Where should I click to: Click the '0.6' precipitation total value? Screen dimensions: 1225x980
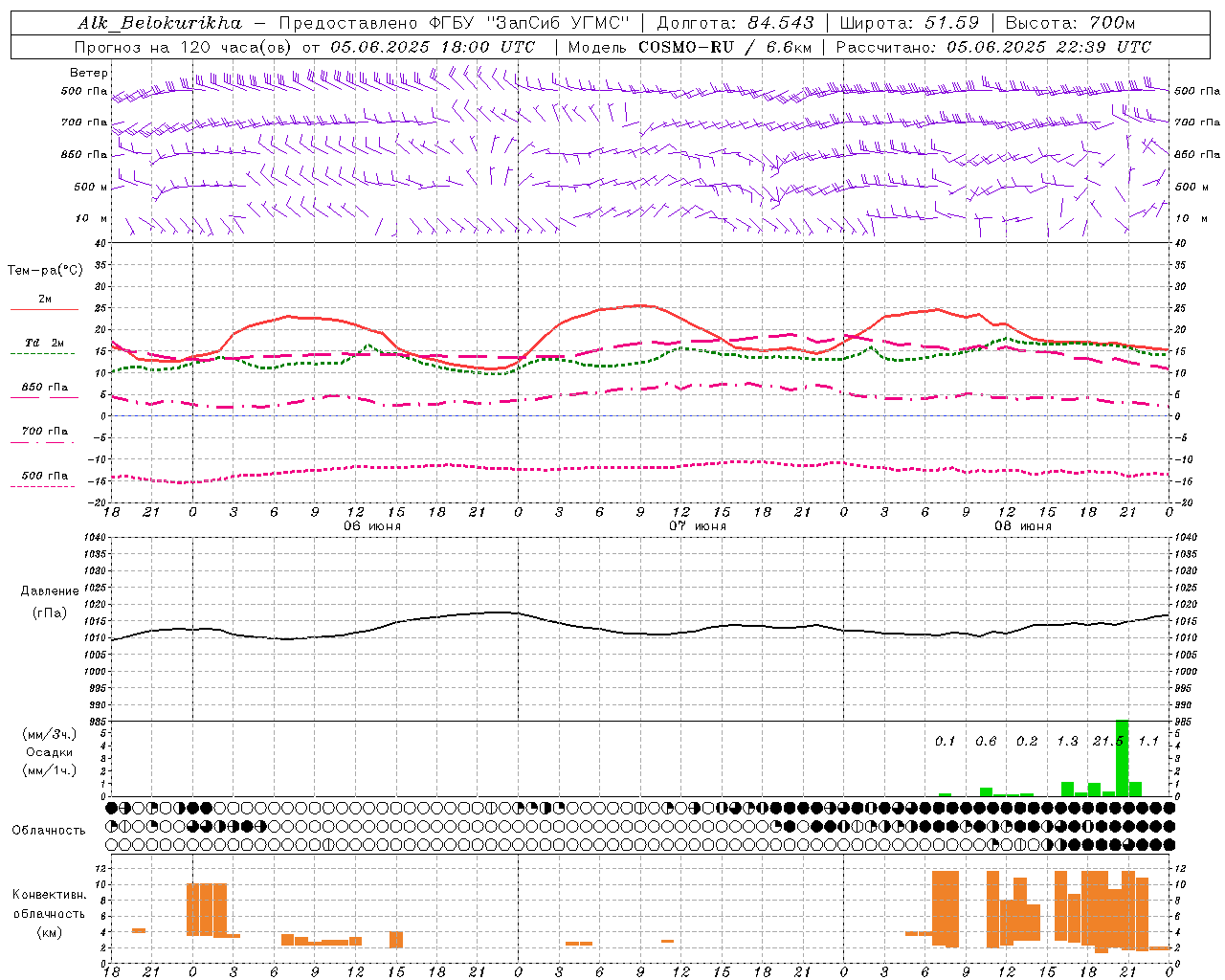click(x=986, y=742)
